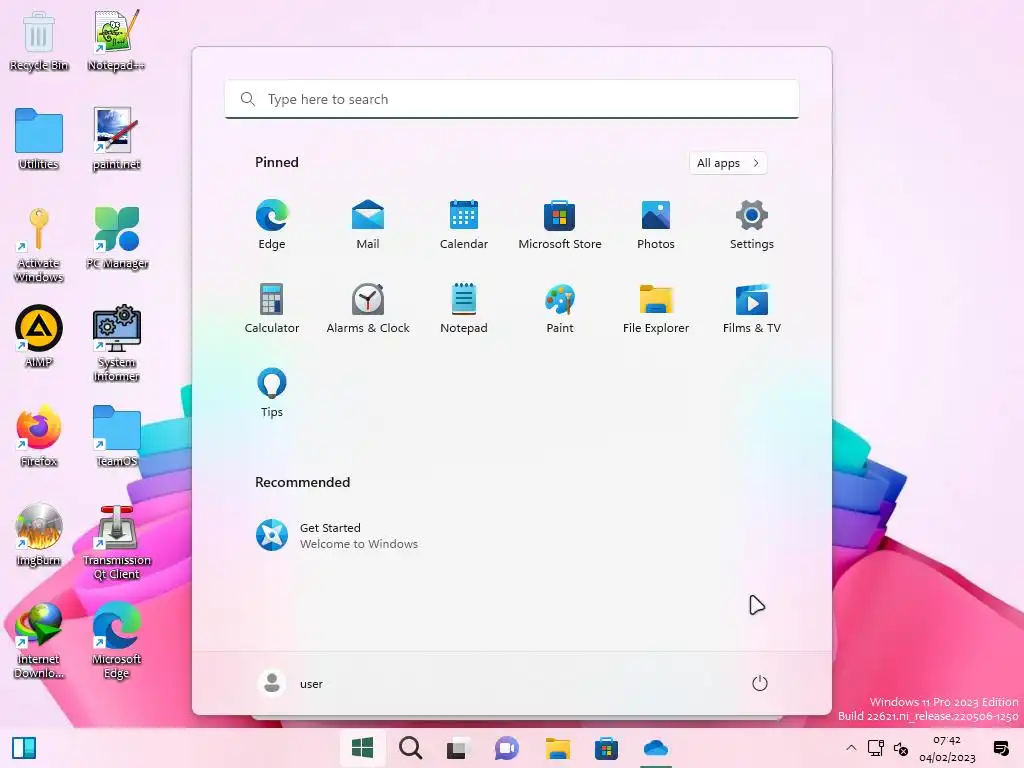Launch the Mail app
Screen dimensions: 1024x768
point(368,224)
